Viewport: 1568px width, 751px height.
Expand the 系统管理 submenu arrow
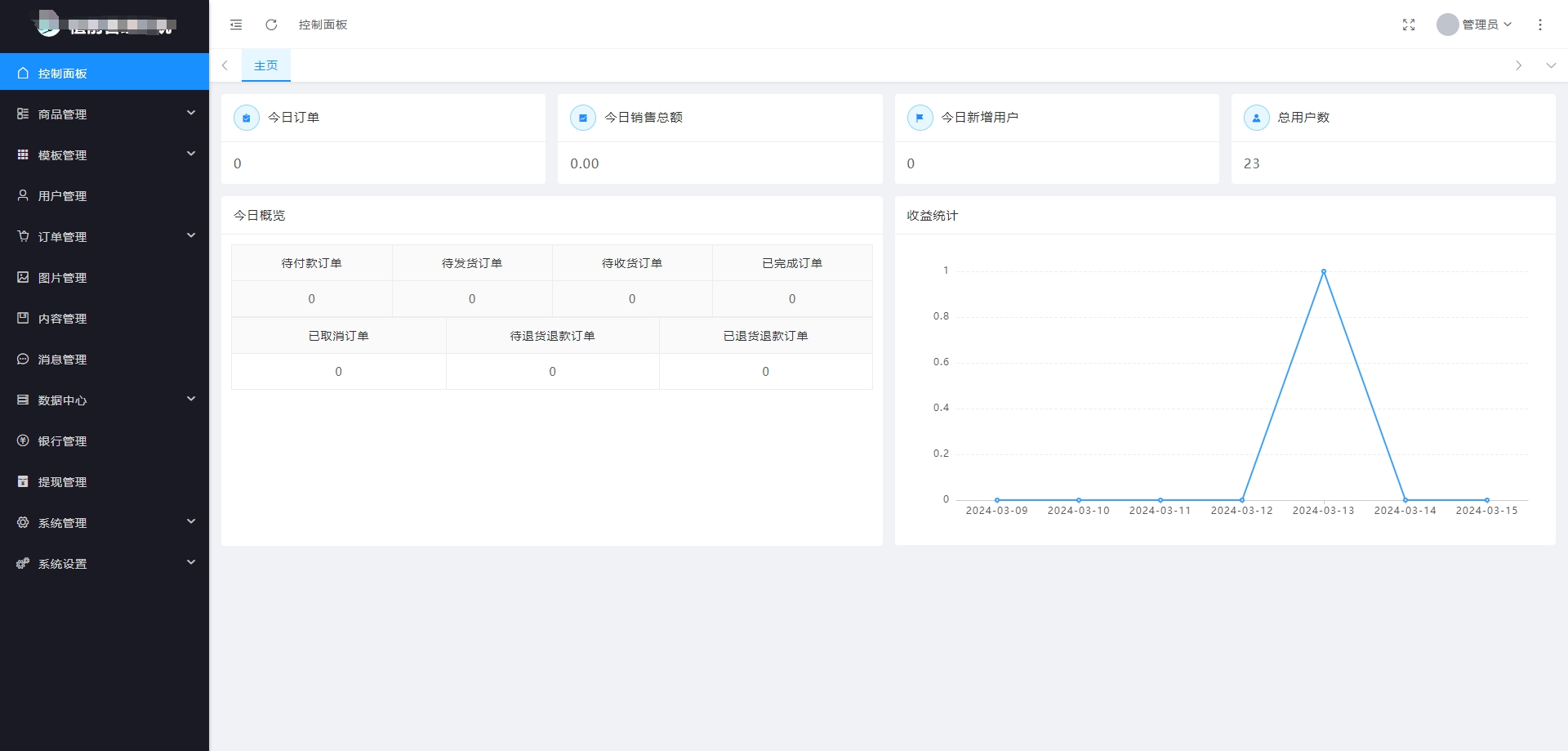pos(191,521)
